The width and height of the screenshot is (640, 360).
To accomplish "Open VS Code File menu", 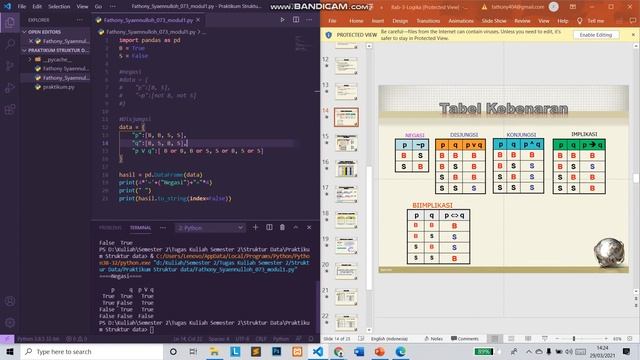I will pos(22,7).
